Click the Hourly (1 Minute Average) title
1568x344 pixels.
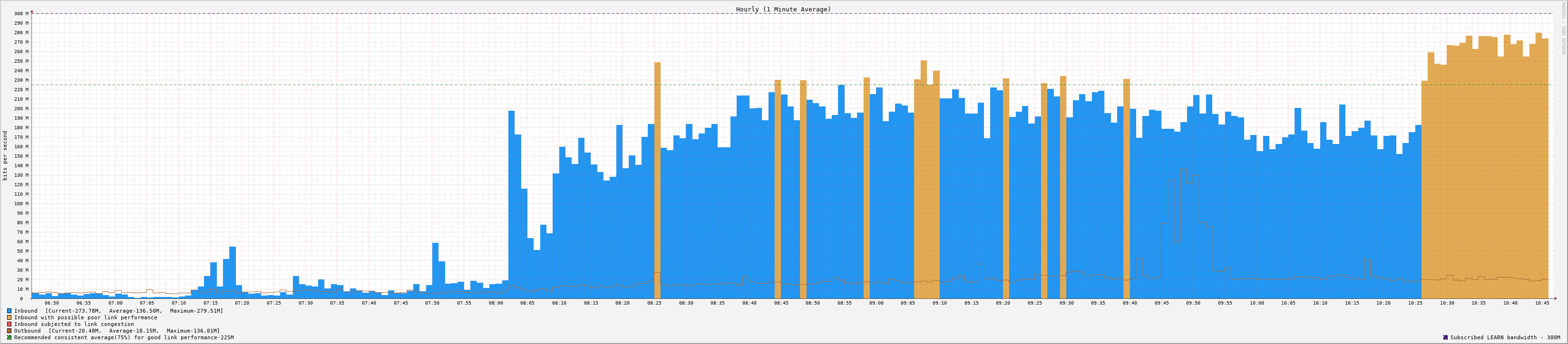(x=783, y=9)
